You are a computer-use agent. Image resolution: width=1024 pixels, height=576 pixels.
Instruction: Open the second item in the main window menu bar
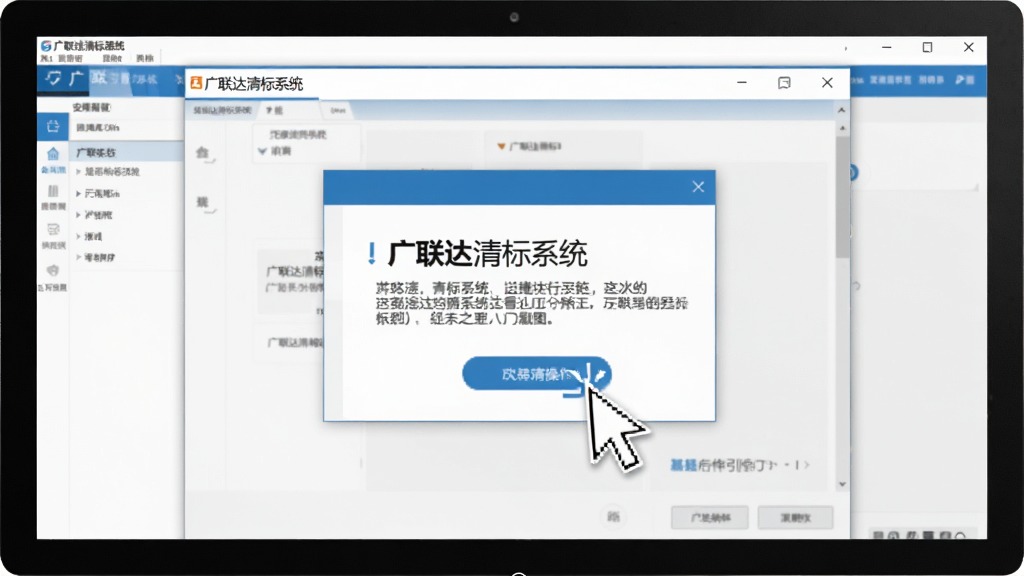click(x=70, y=58)
